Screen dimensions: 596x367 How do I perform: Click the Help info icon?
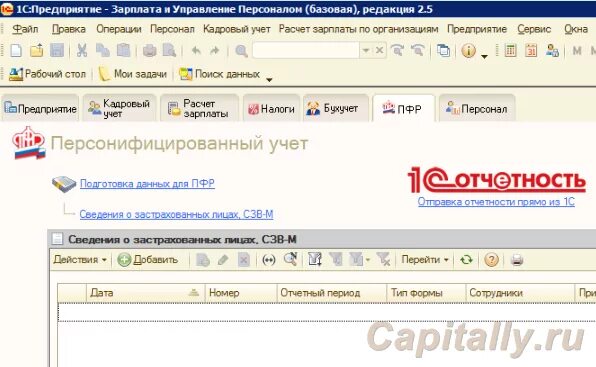coord(468,50)
